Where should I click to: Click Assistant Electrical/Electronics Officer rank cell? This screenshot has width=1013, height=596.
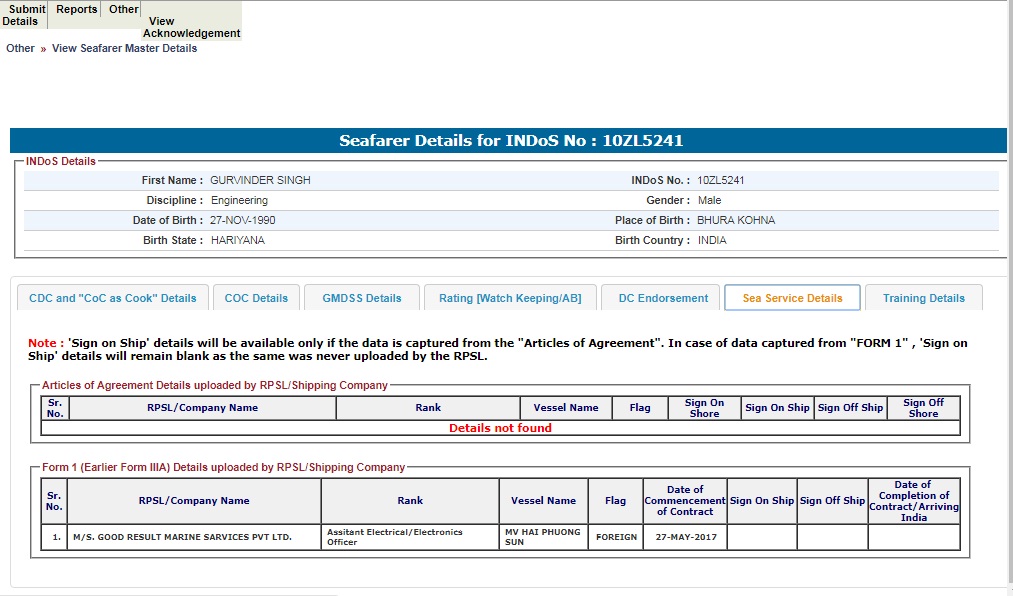[409, 537]
